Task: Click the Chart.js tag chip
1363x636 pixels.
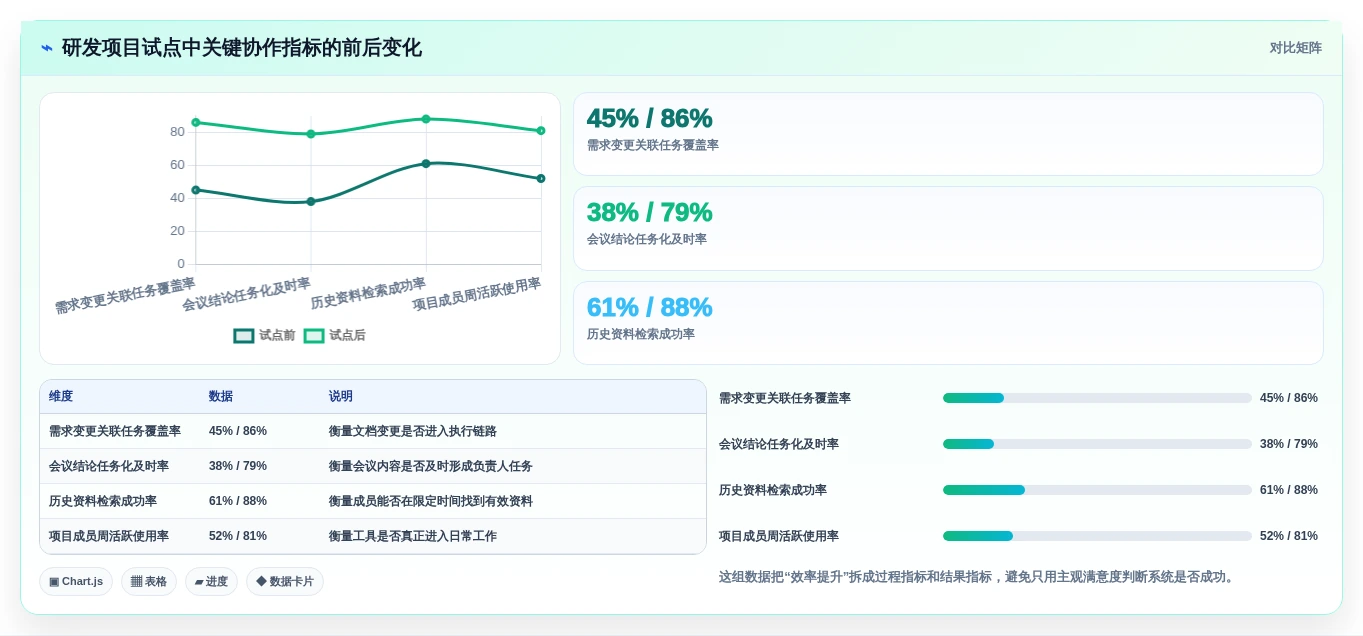Action: tap(76, 582)
